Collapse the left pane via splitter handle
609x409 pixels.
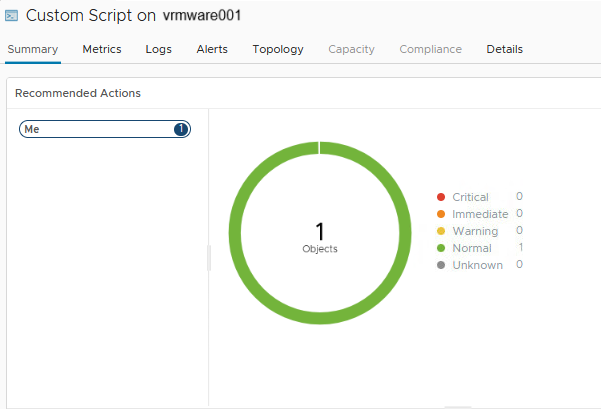(209, 258)
